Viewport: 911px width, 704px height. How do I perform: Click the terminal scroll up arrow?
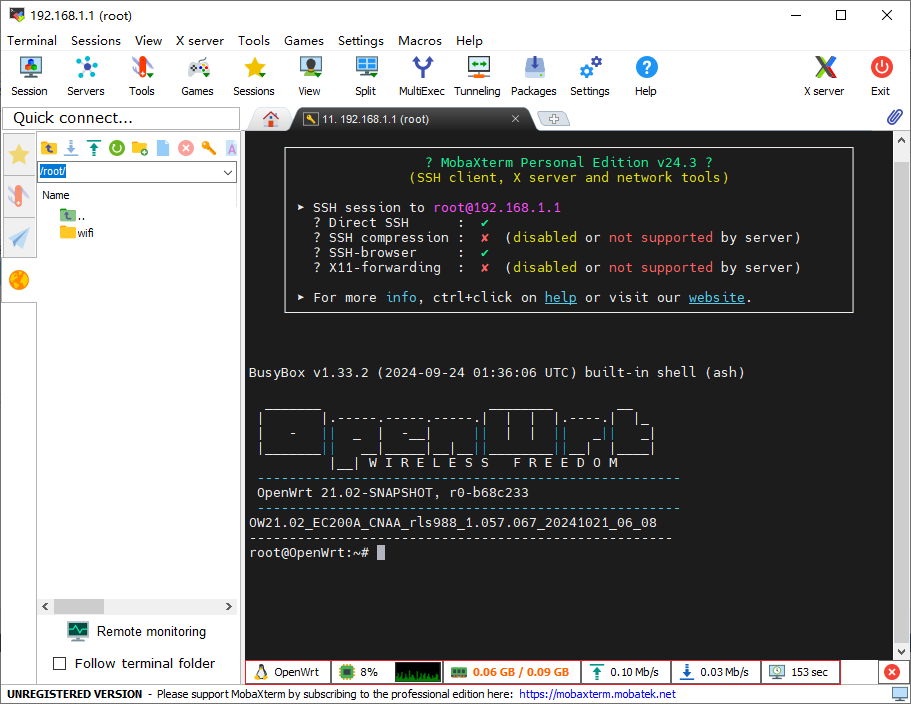coord(901,140)
